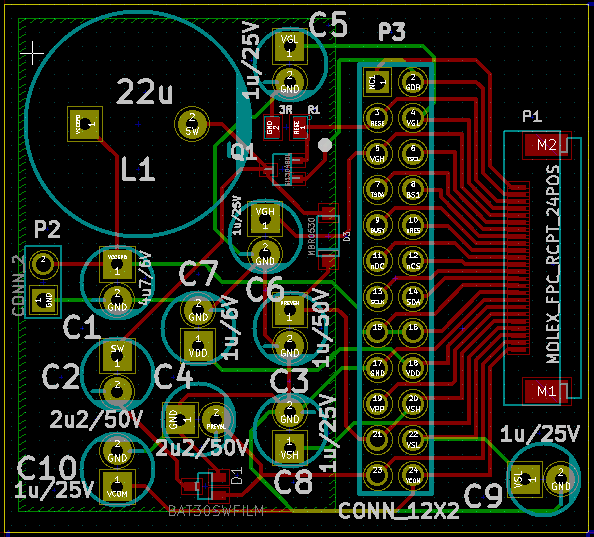Select the BAT30SWFILM value text
This screenshot has height=537, width=594.
tap(216, 511)
